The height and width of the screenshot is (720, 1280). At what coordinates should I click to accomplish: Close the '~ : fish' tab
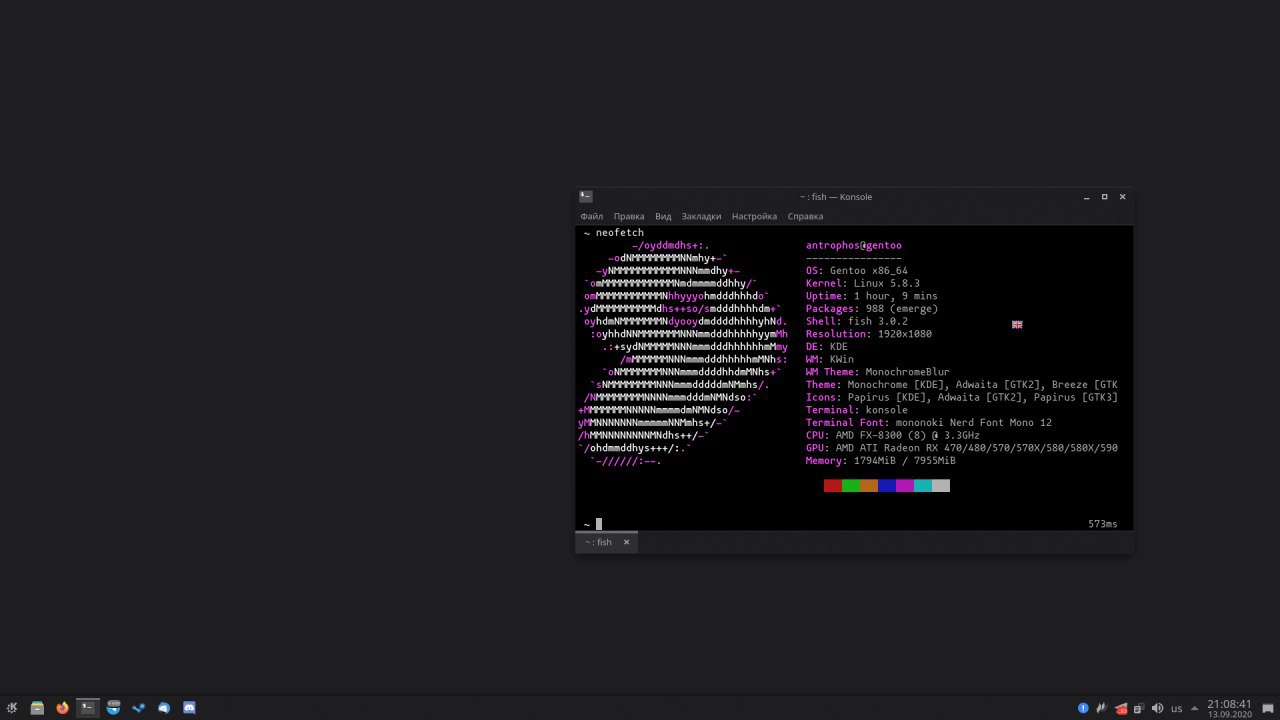pos(627,542)
